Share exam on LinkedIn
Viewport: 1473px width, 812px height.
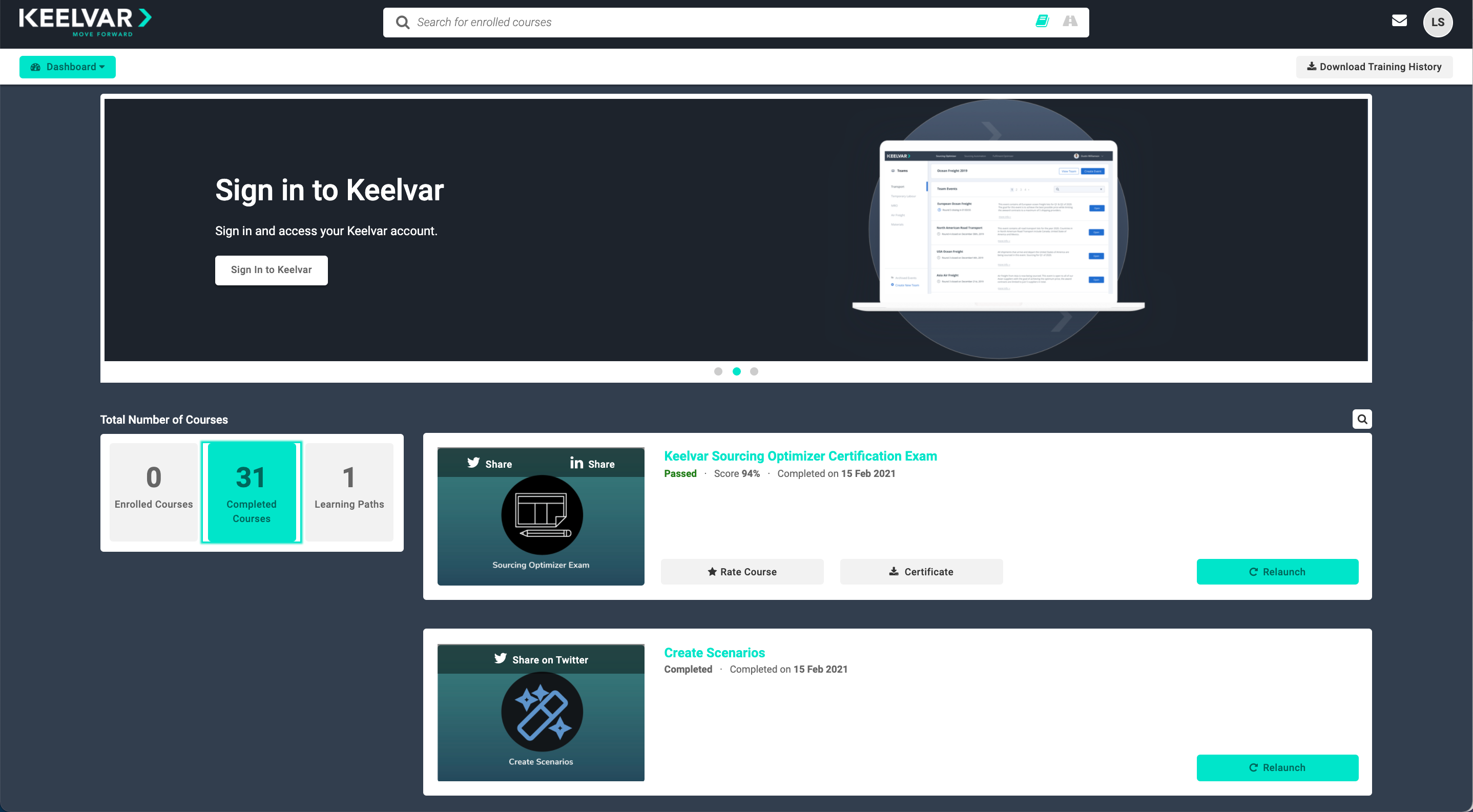coord(592,464)
